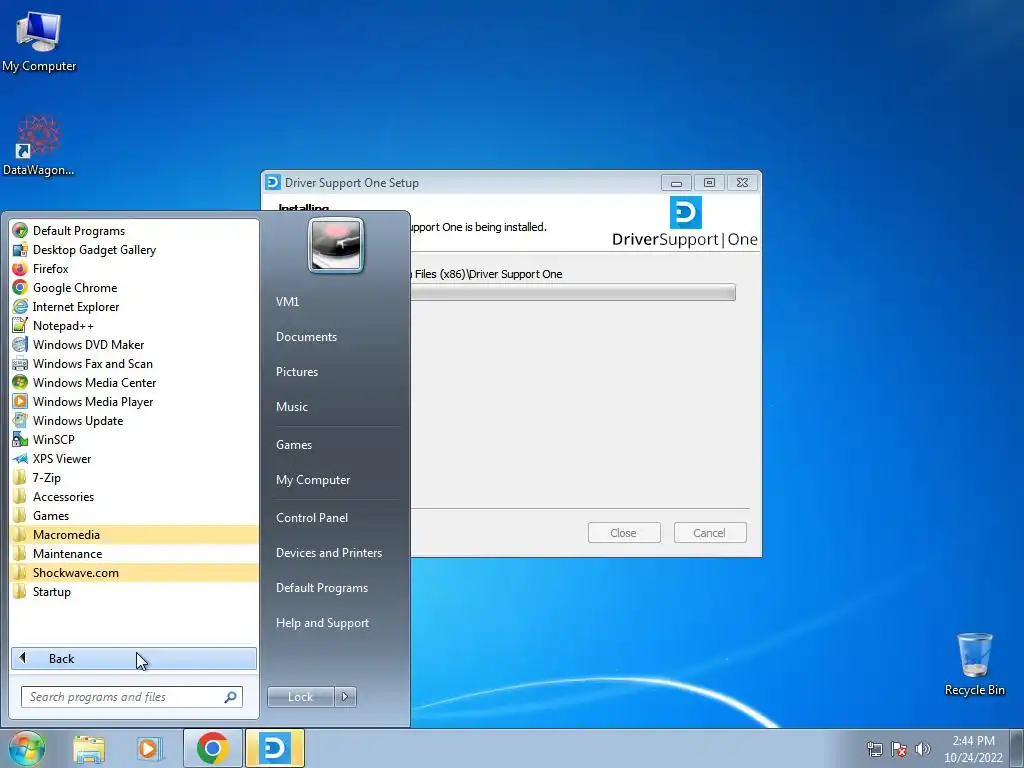The image size is (1024, 768).
Task: Launch Google Chrome from the Start menu list
Action: (135, 287)
